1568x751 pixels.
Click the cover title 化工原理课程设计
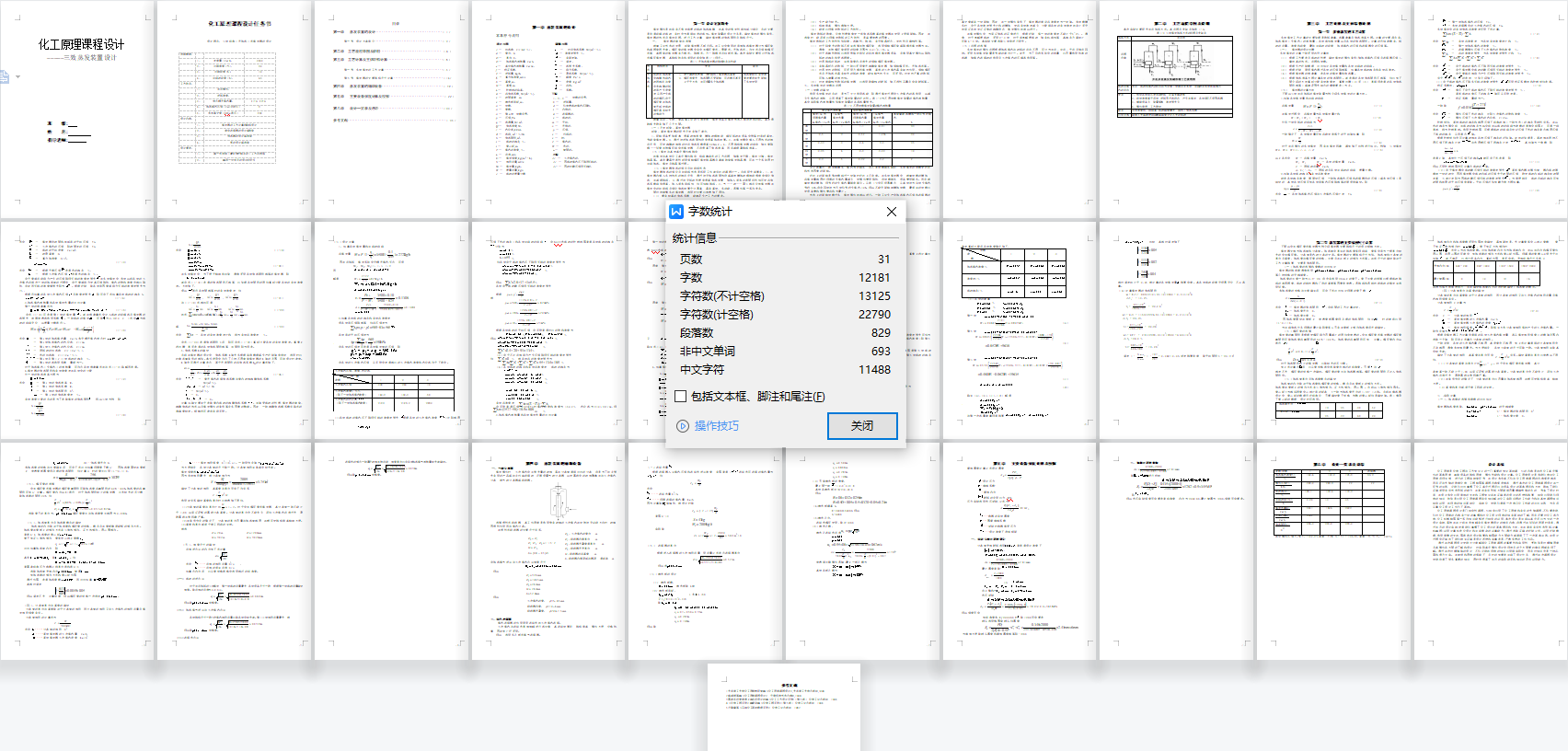pyautogui.click(x=81, y=44)
